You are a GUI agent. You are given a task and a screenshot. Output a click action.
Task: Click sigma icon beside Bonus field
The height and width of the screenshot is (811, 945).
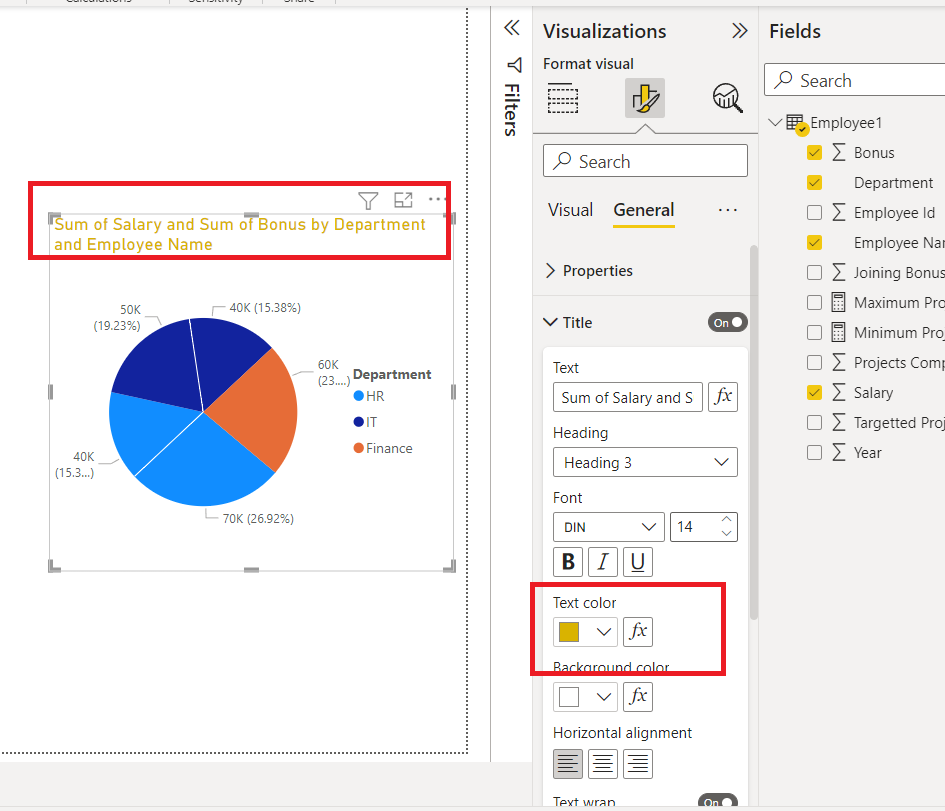[x=838, y=152]
